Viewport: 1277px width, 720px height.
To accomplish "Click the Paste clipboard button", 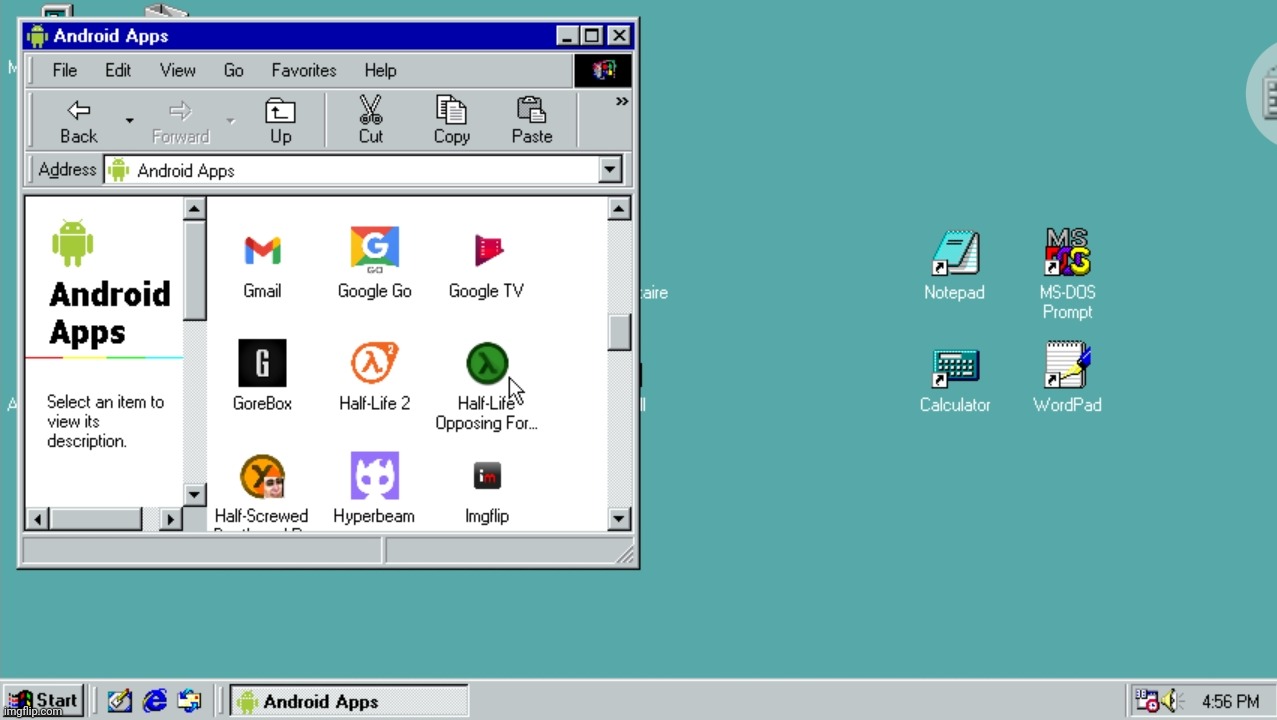I will click(531, 121).
